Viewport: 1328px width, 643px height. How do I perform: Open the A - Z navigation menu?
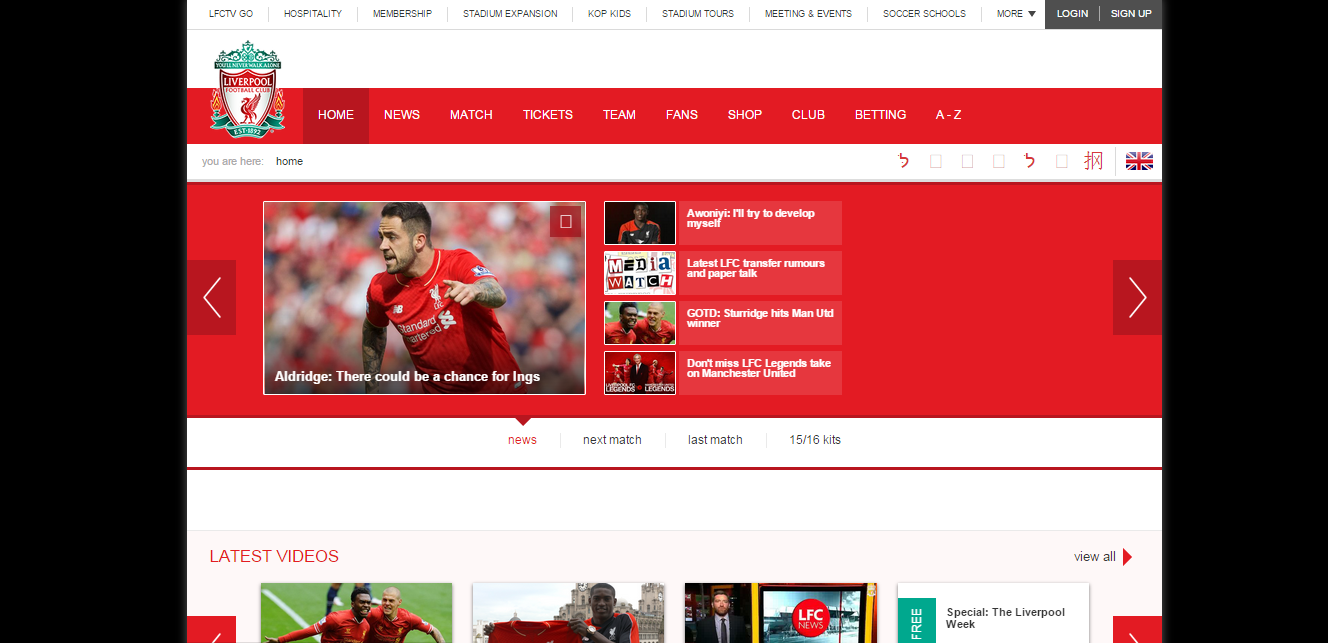[x=948, y=115]
